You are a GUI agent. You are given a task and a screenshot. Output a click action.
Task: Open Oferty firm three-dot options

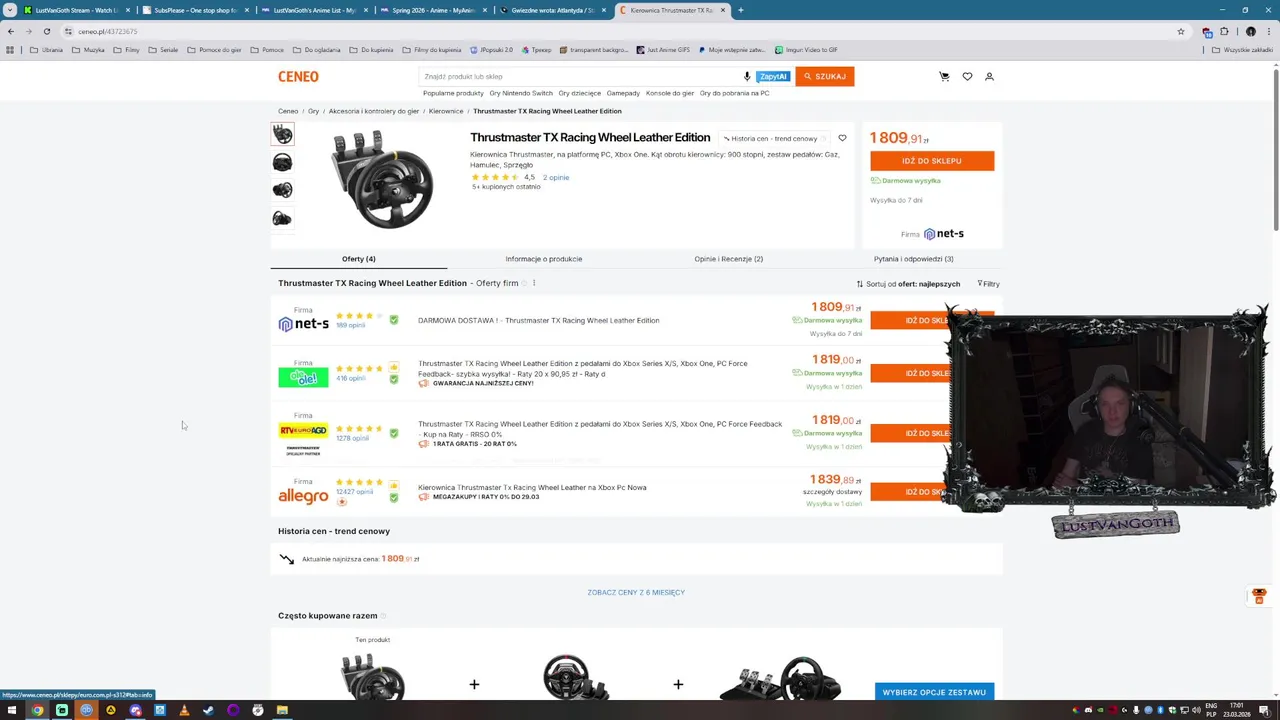coord(534,283)
